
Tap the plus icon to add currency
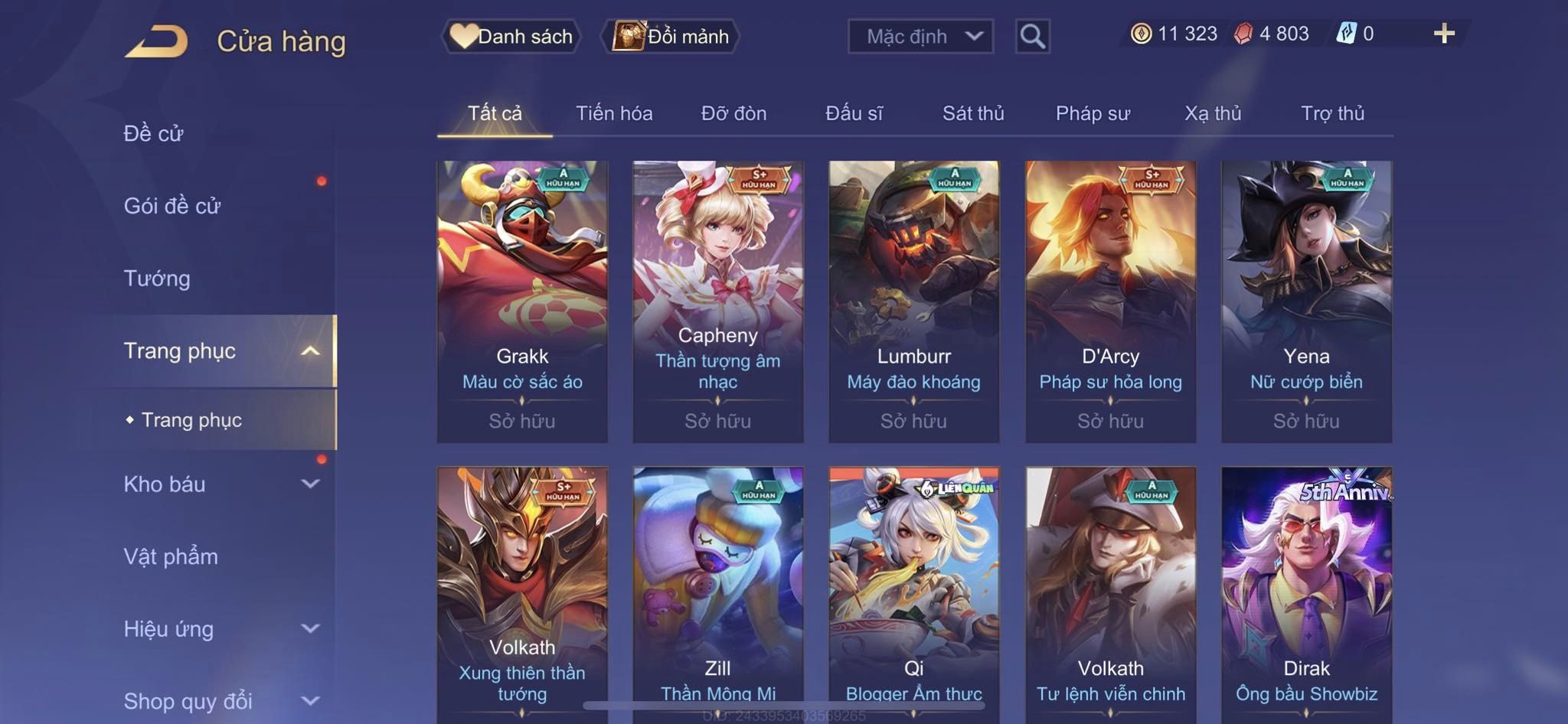click(x=1444, y=34)
